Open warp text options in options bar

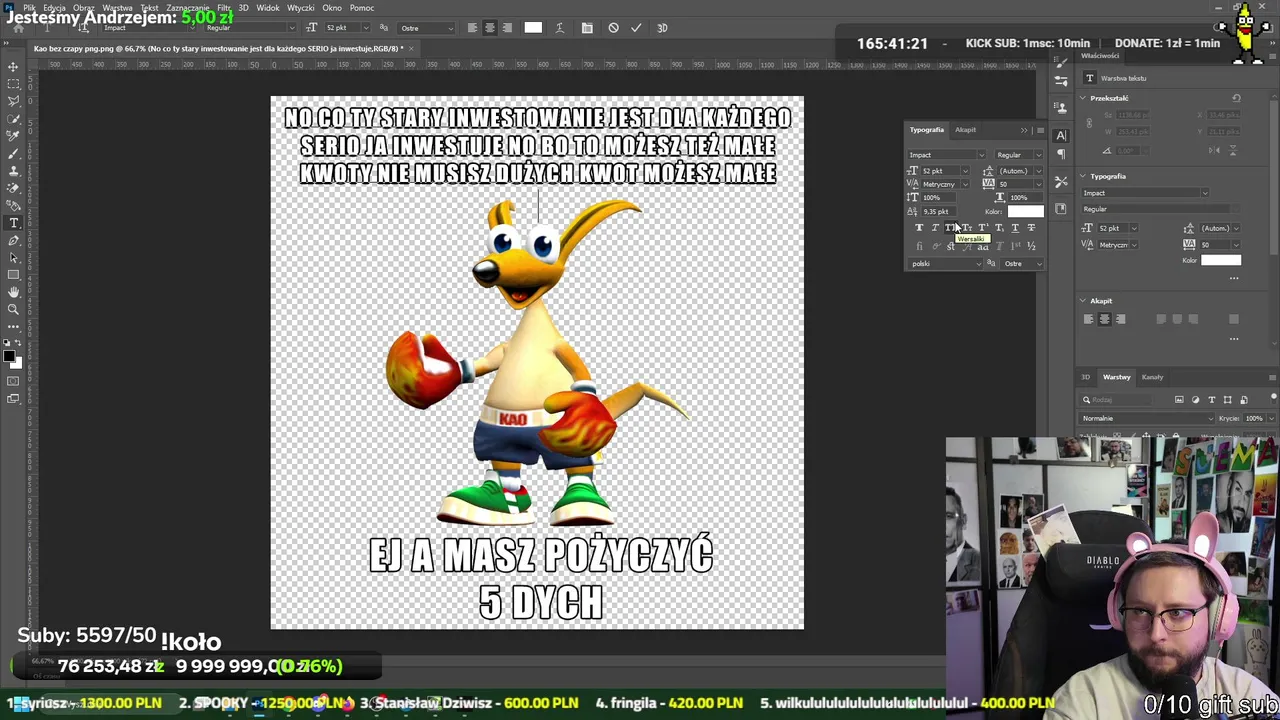pyautogui.click(x=559, y=28)
